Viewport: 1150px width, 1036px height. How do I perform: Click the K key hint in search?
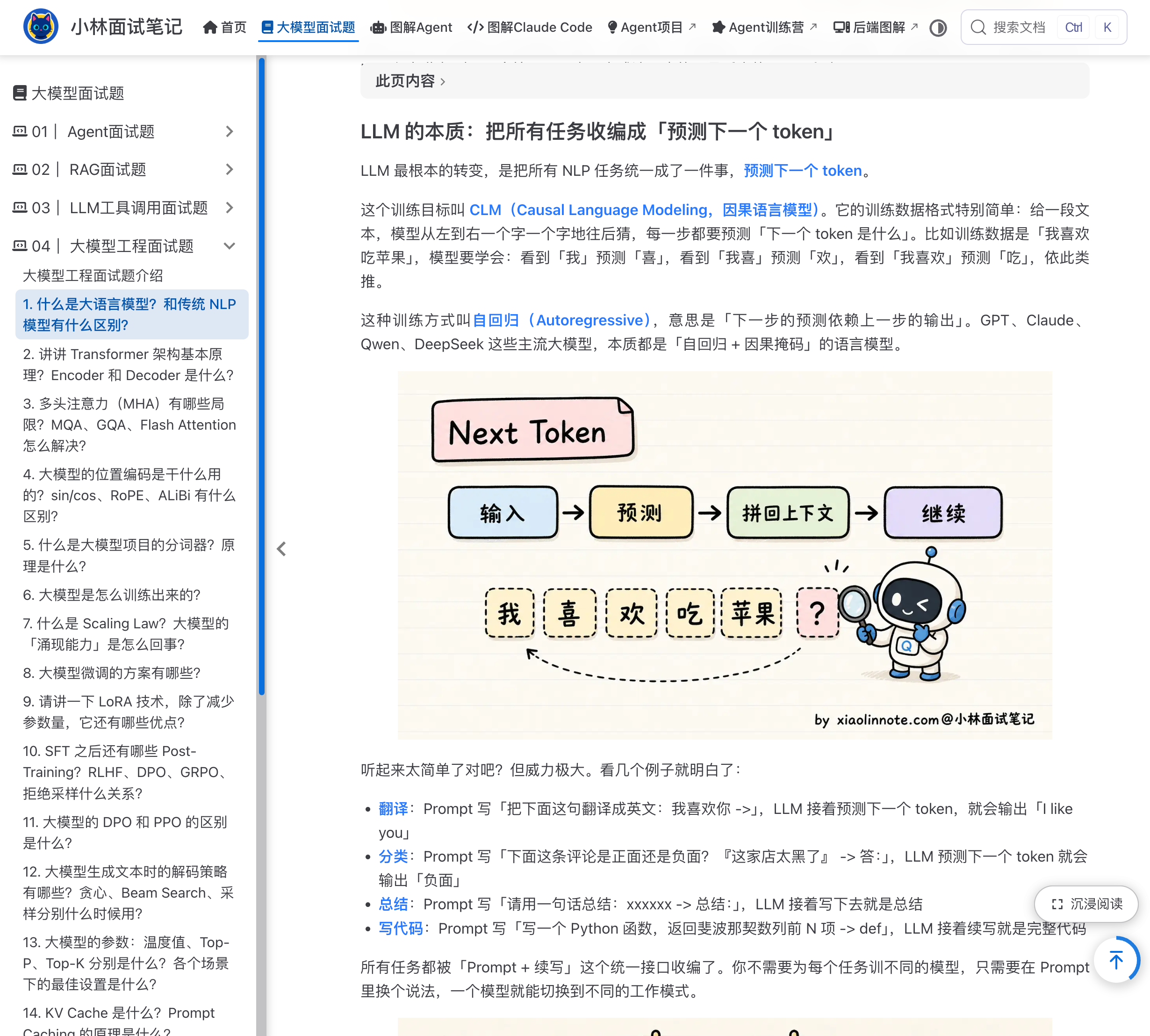point(1107,27)
